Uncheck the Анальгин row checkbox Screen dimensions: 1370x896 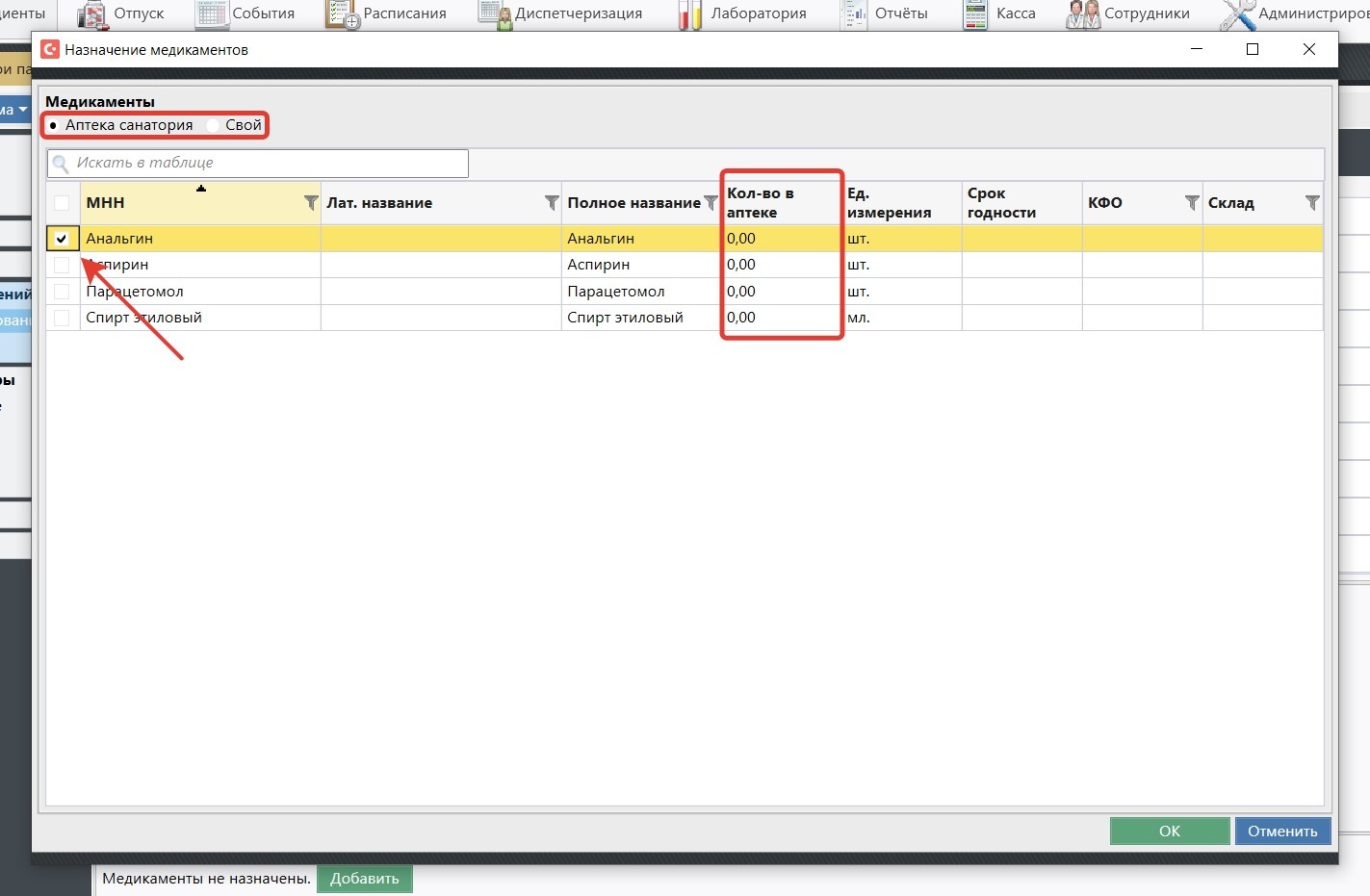[x=62, y=239]
